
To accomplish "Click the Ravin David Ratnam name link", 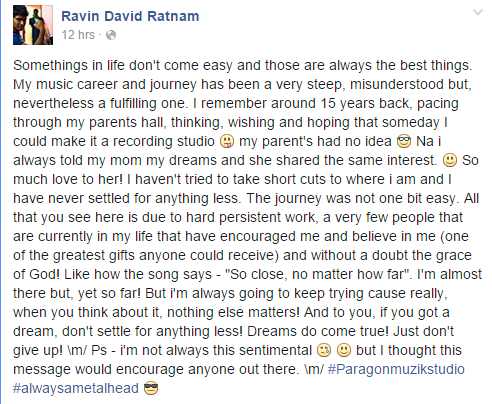I will (130, 16).
